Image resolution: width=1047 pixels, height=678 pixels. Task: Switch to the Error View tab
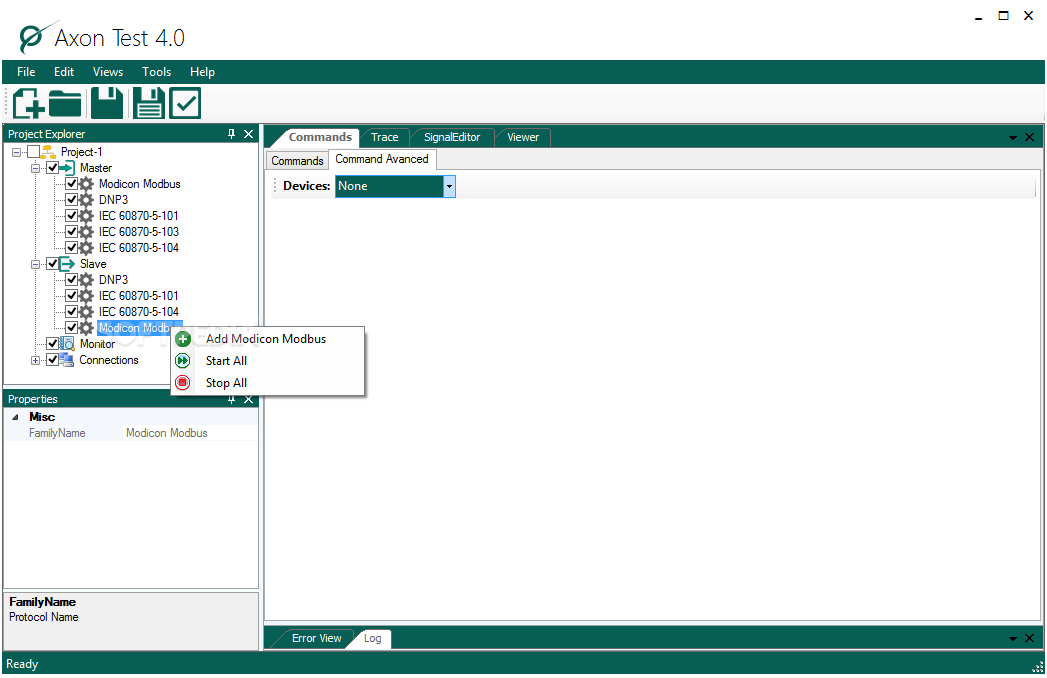tap(317, 639)
